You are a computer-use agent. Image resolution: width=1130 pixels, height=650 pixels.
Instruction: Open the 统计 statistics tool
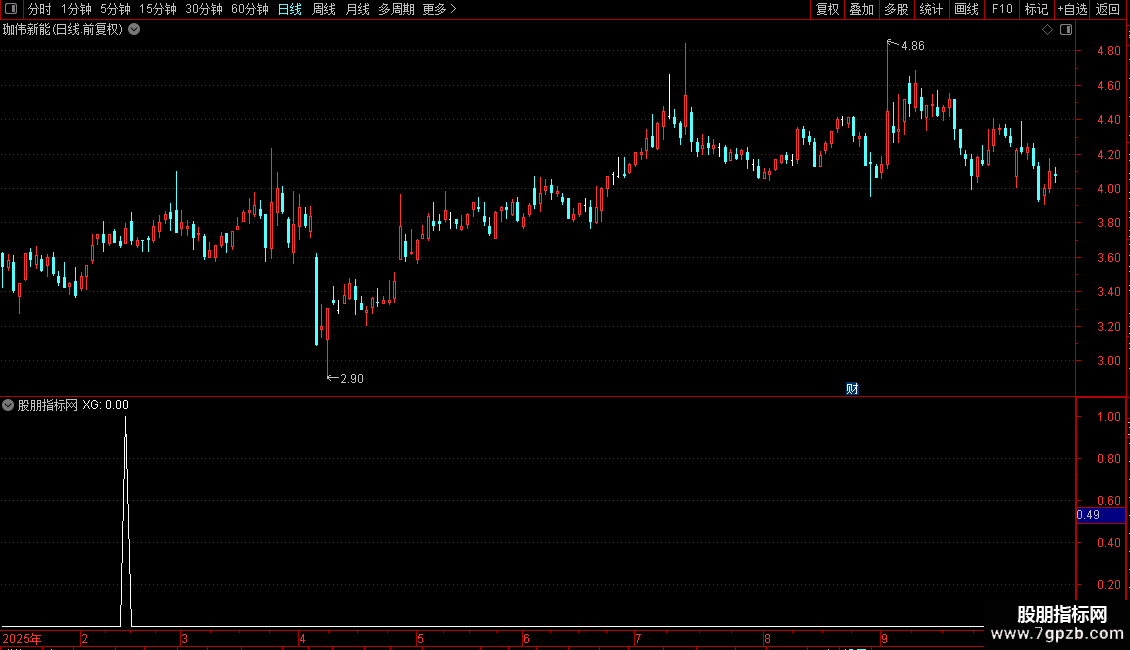click(x=931, y=9)
